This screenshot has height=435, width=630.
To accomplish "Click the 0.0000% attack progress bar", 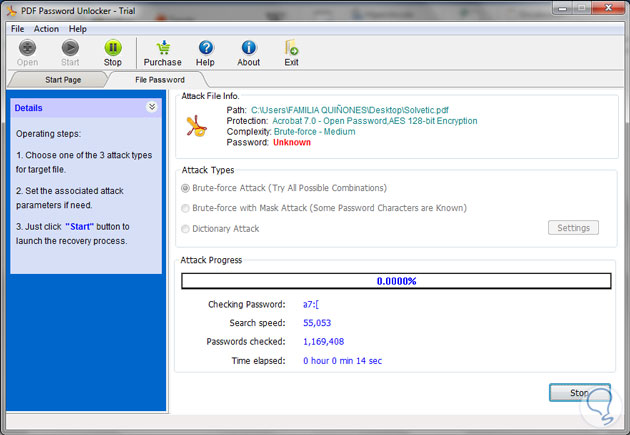I will [396, 281].
